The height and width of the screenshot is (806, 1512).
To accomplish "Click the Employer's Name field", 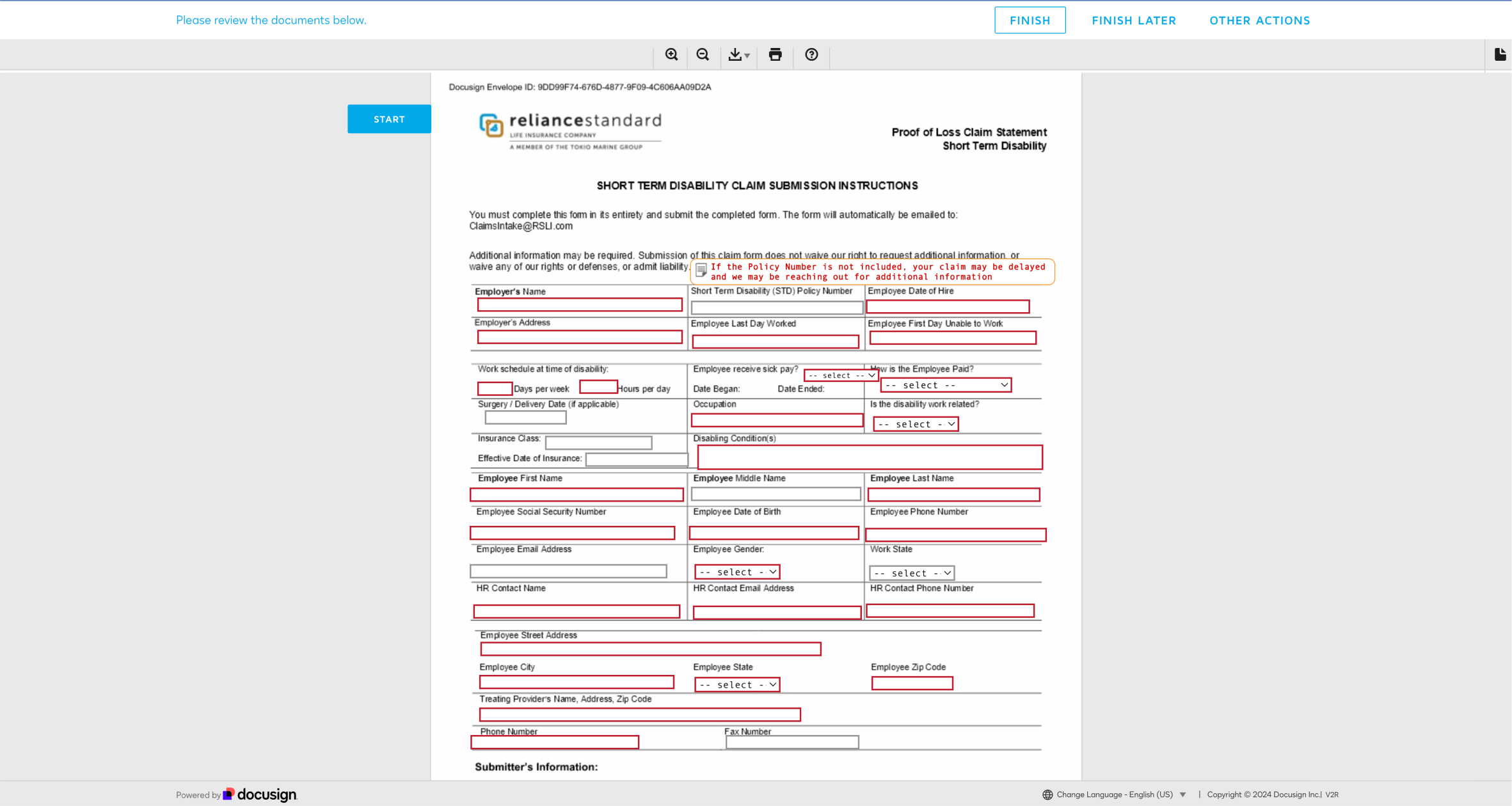I will 580,305.
